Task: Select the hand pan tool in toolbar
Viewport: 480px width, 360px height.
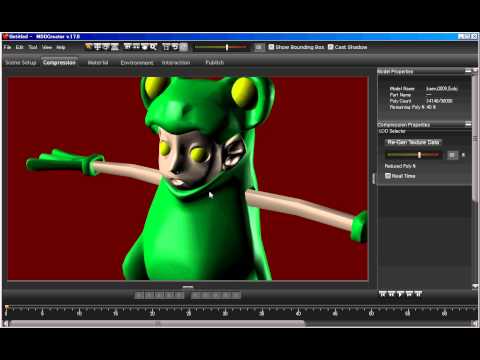Action: coord(145,47)
